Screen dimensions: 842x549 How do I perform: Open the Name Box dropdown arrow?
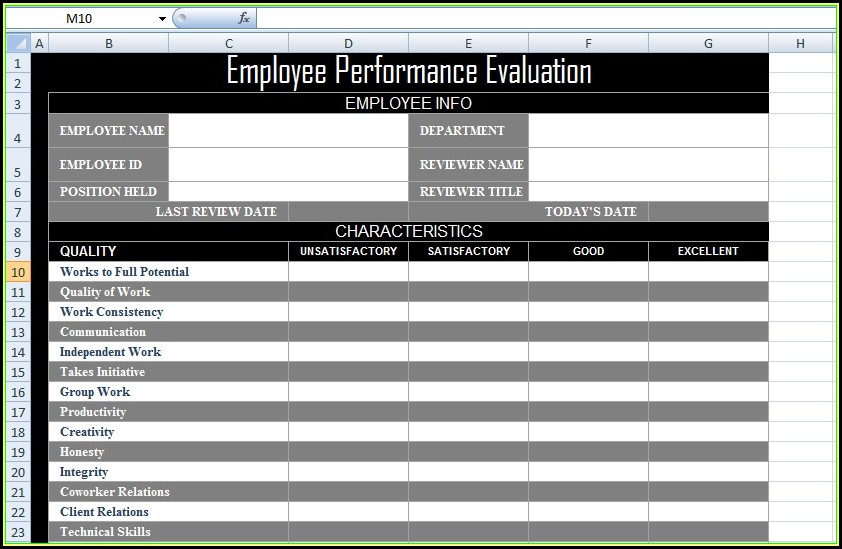pos(162,19)
